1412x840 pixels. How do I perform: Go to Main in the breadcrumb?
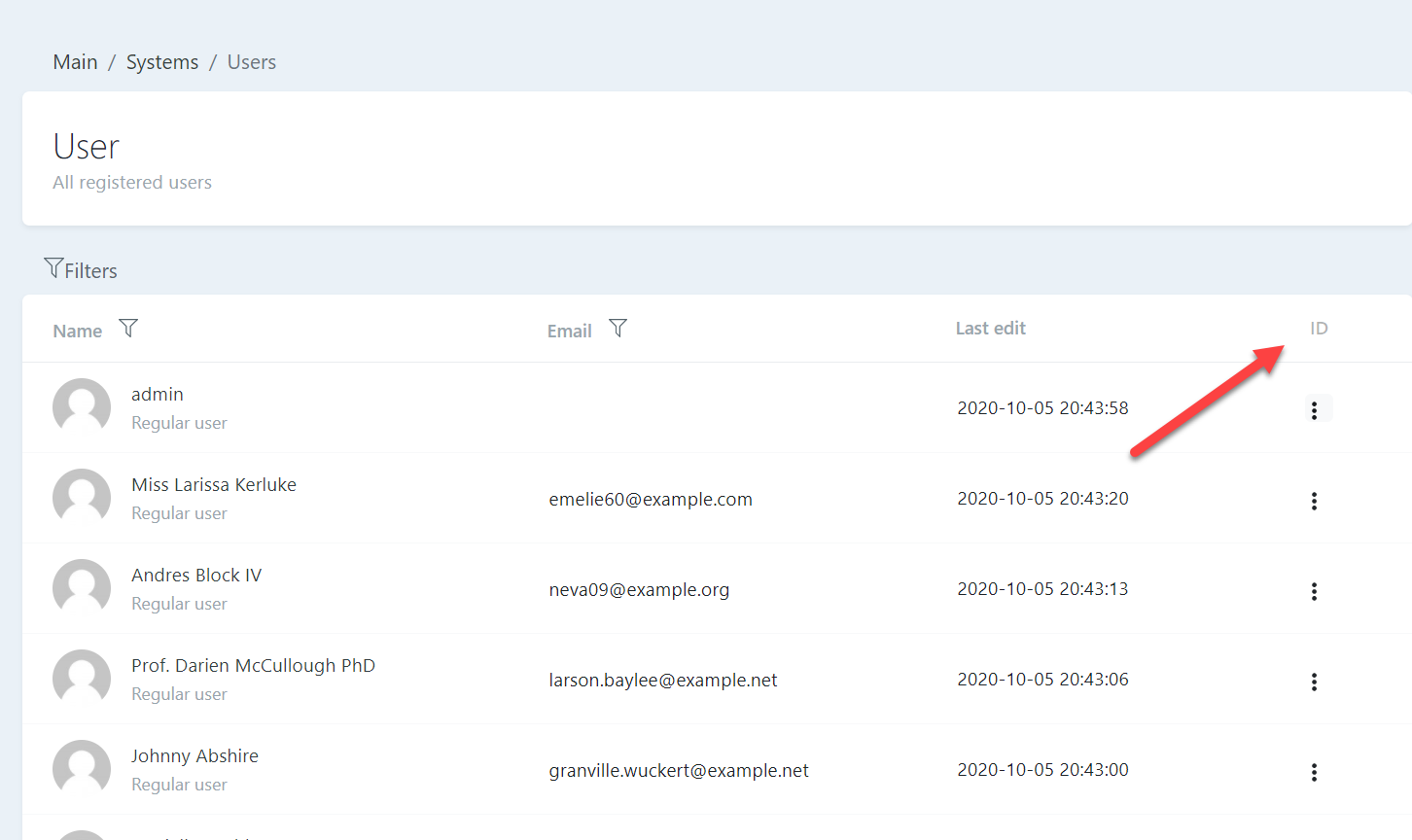pos(75,62)
